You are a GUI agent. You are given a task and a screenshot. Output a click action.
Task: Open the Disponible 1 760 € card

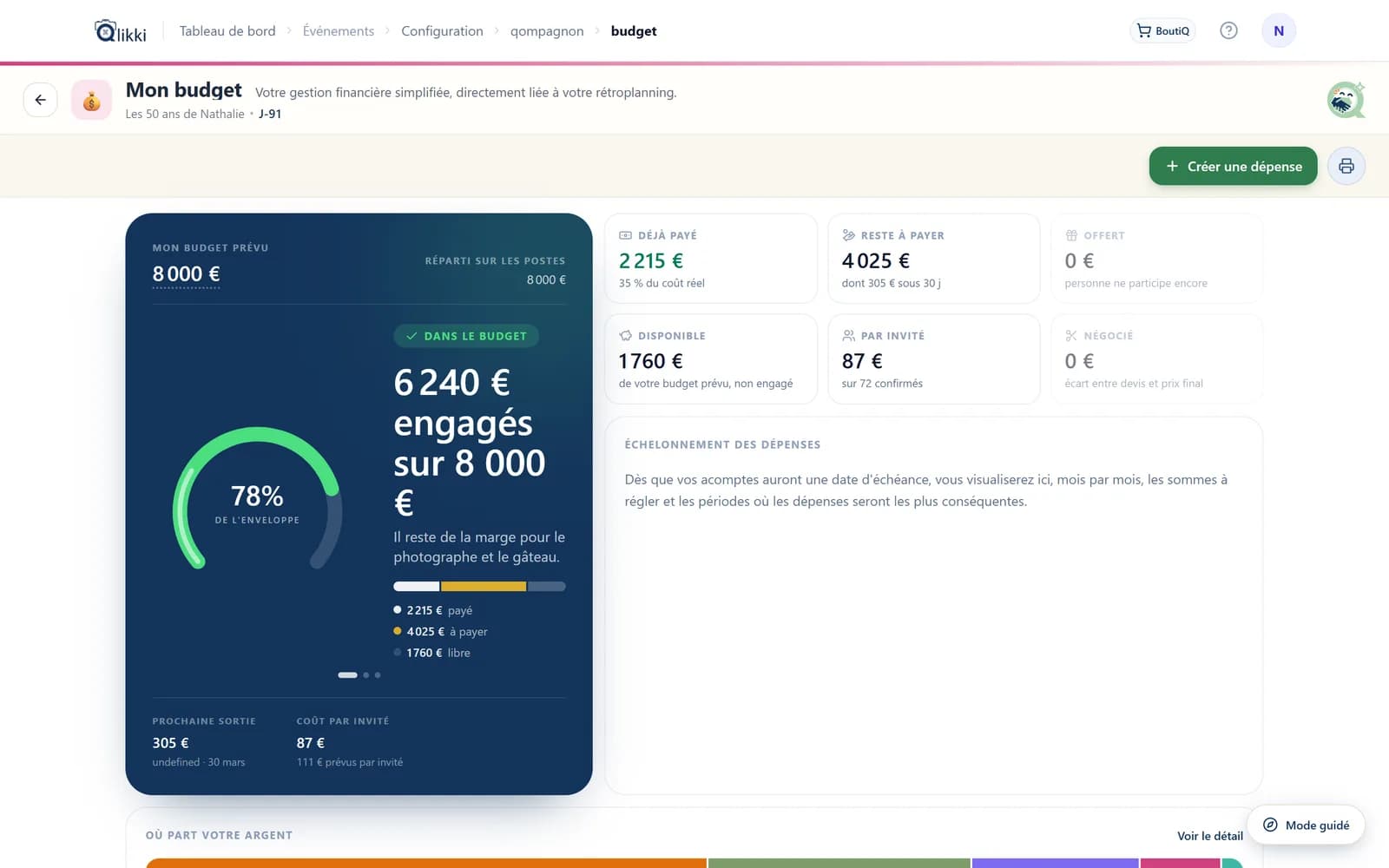pos(711,358)
